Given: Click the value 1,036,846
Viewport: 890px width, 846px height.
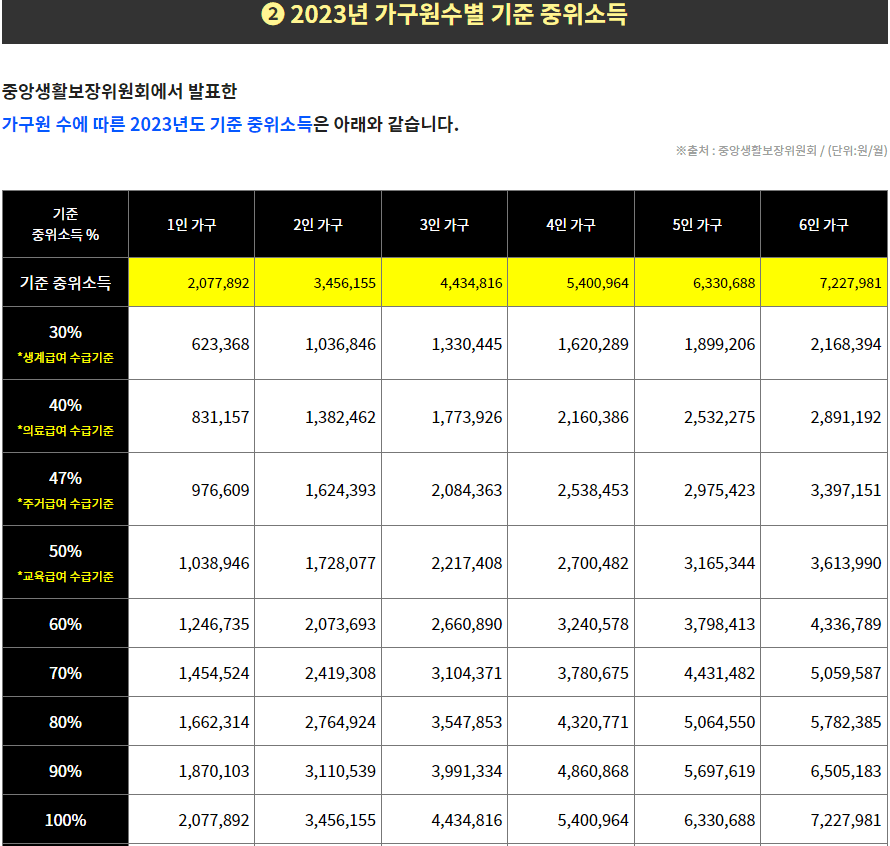Looking at the screenshot, I should tap(341, 344).
